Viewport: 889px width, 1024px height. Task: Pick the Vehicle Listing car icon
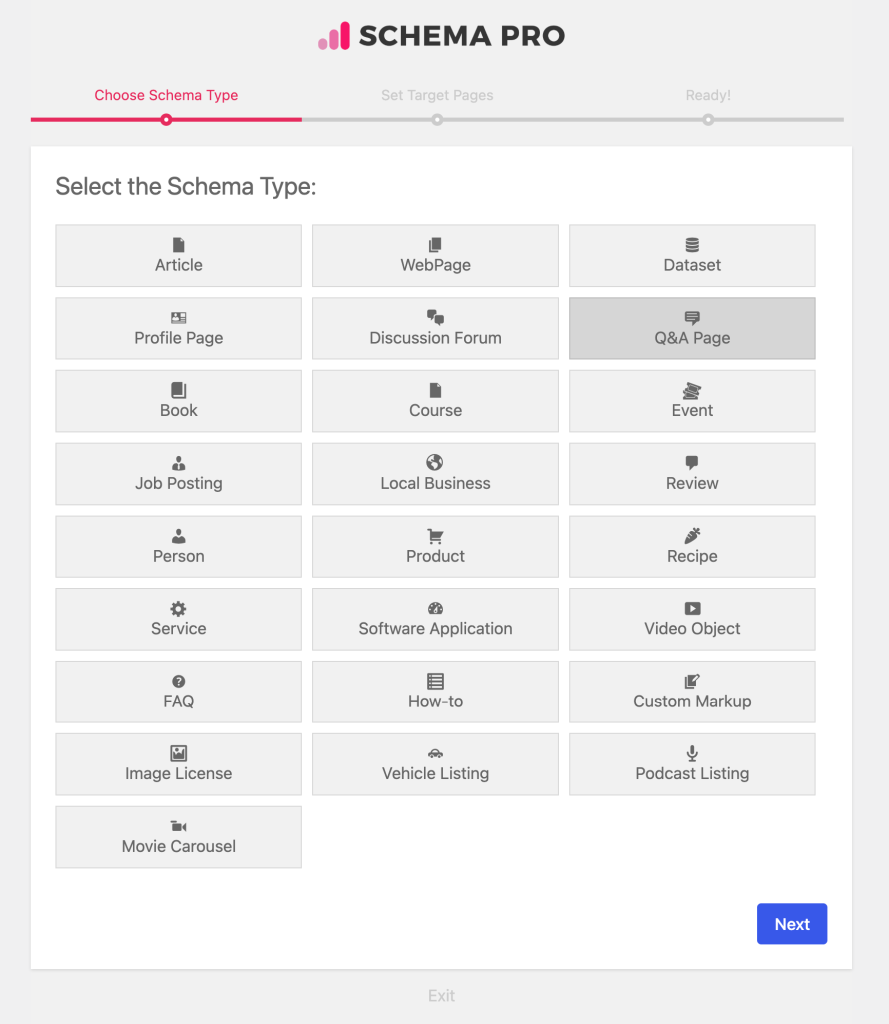tap(435, 753)
